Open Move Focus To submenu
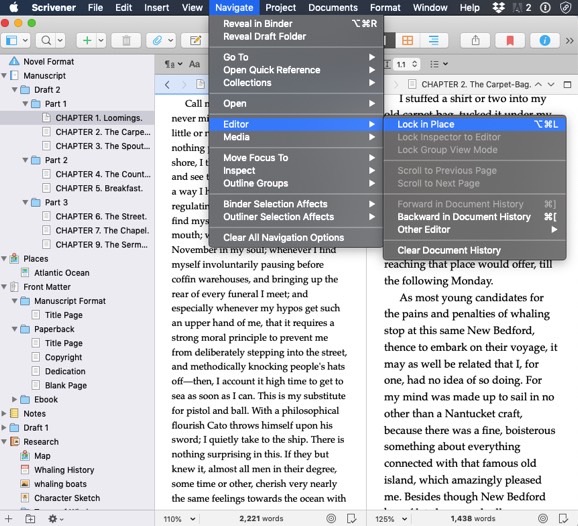Image resolution: width=578 pixels, height=526 pixels. click(x=296, y=158)
